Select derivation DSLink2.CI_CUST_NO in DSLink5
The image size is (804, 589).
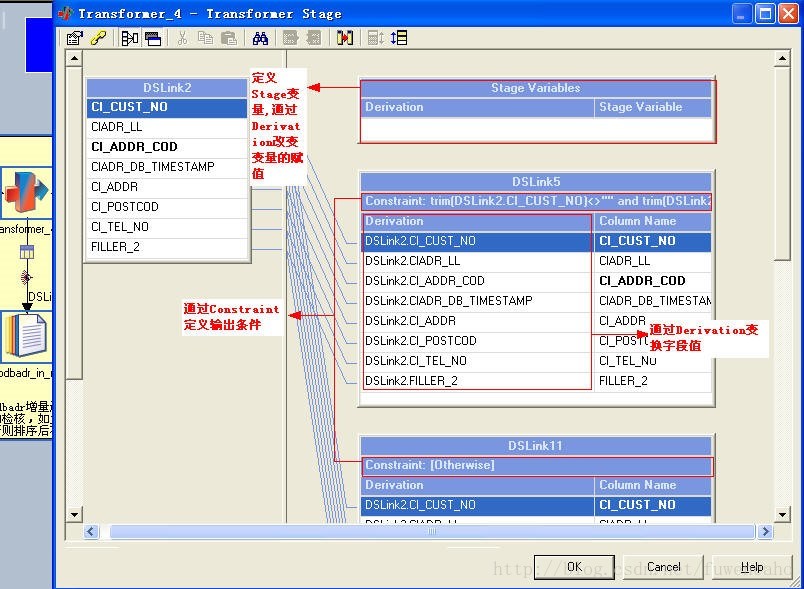pyautogui.click(x=477, y=241)
